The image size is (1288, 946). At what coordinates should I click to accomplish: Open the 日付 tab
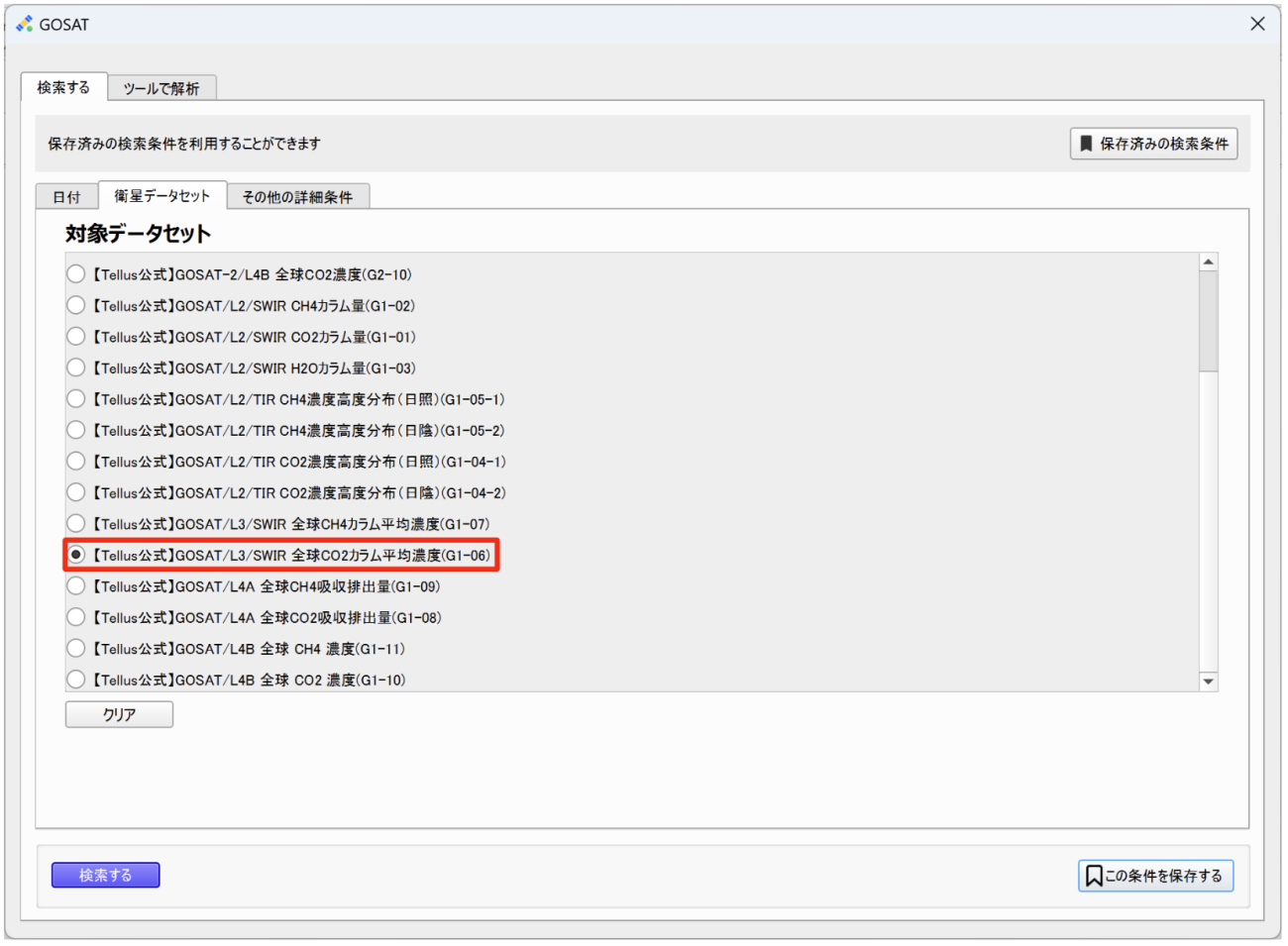pyautogui.click(x=66, y=197)
